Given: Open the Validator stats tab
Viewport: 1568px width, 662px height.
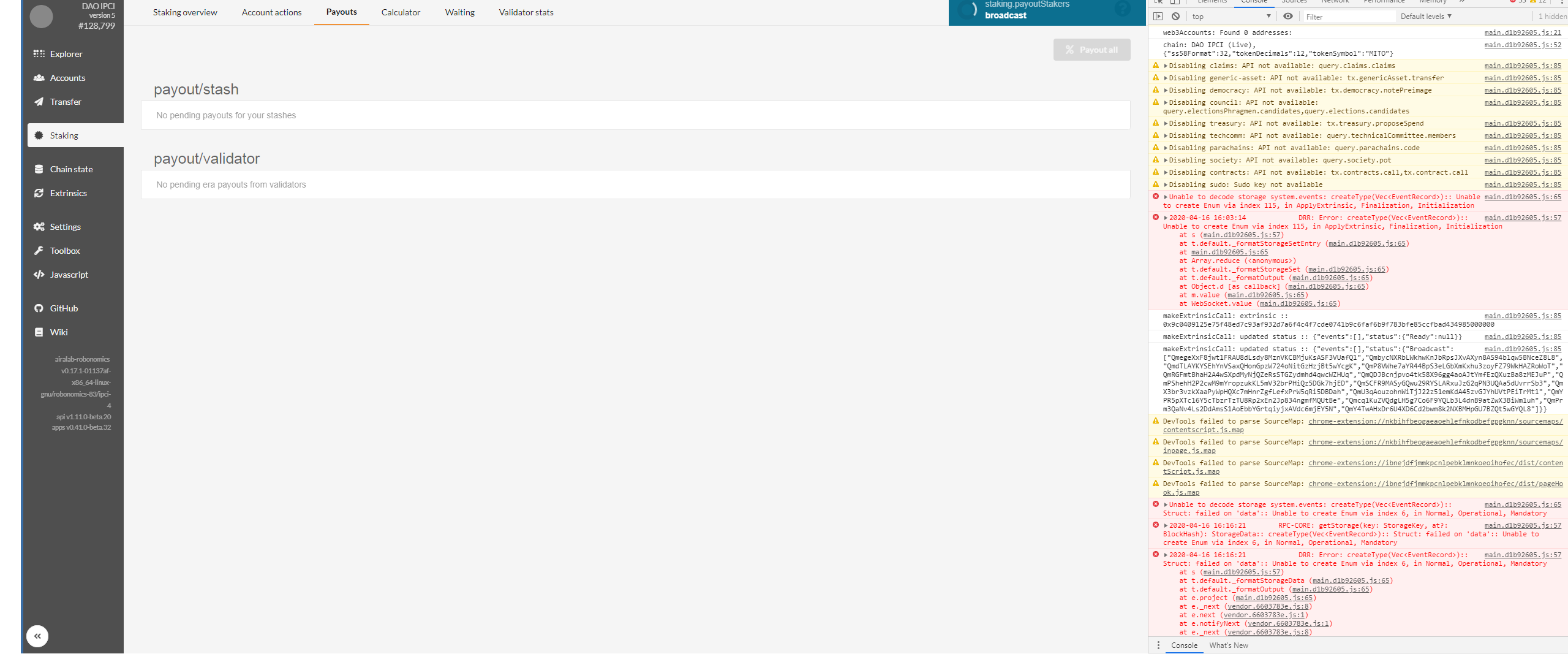Looking at the screenshot, I should 526,12.
